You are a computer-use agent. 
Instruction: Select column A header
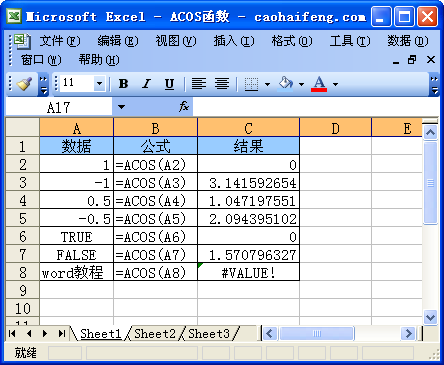pyautogui.click(x=77, y=128)
